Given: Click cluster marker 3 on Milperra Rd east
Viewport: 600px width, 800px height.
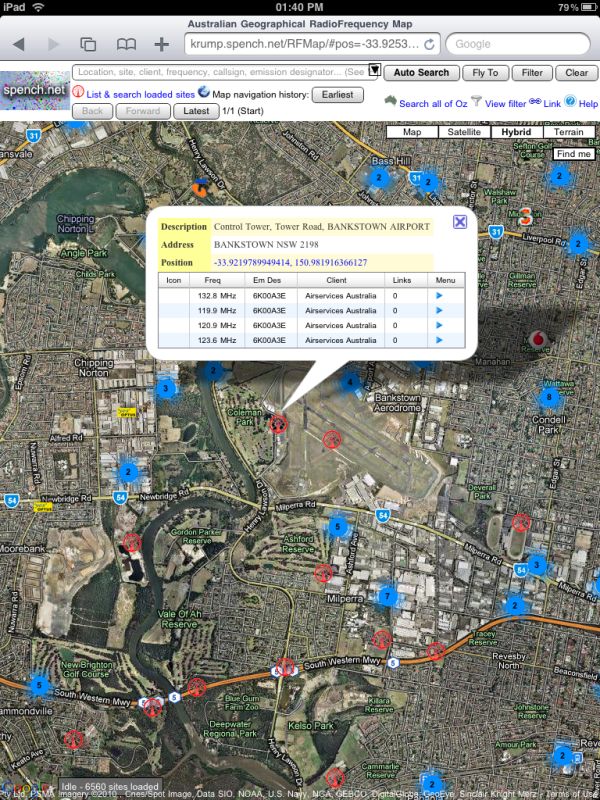Looking at the screenshot, I should tap(536, 564).
